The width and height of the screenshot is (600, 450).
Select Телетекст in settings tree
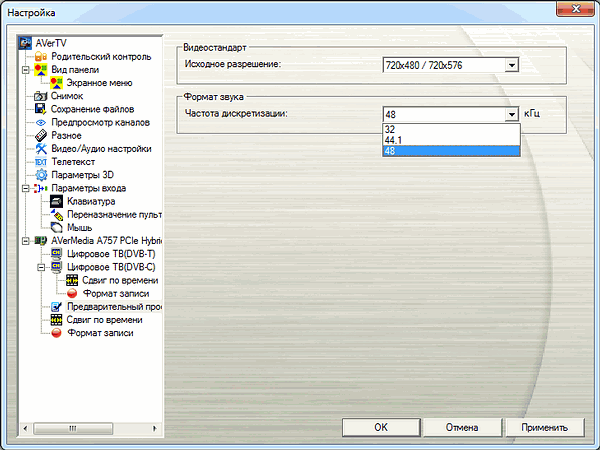(73, 162)
